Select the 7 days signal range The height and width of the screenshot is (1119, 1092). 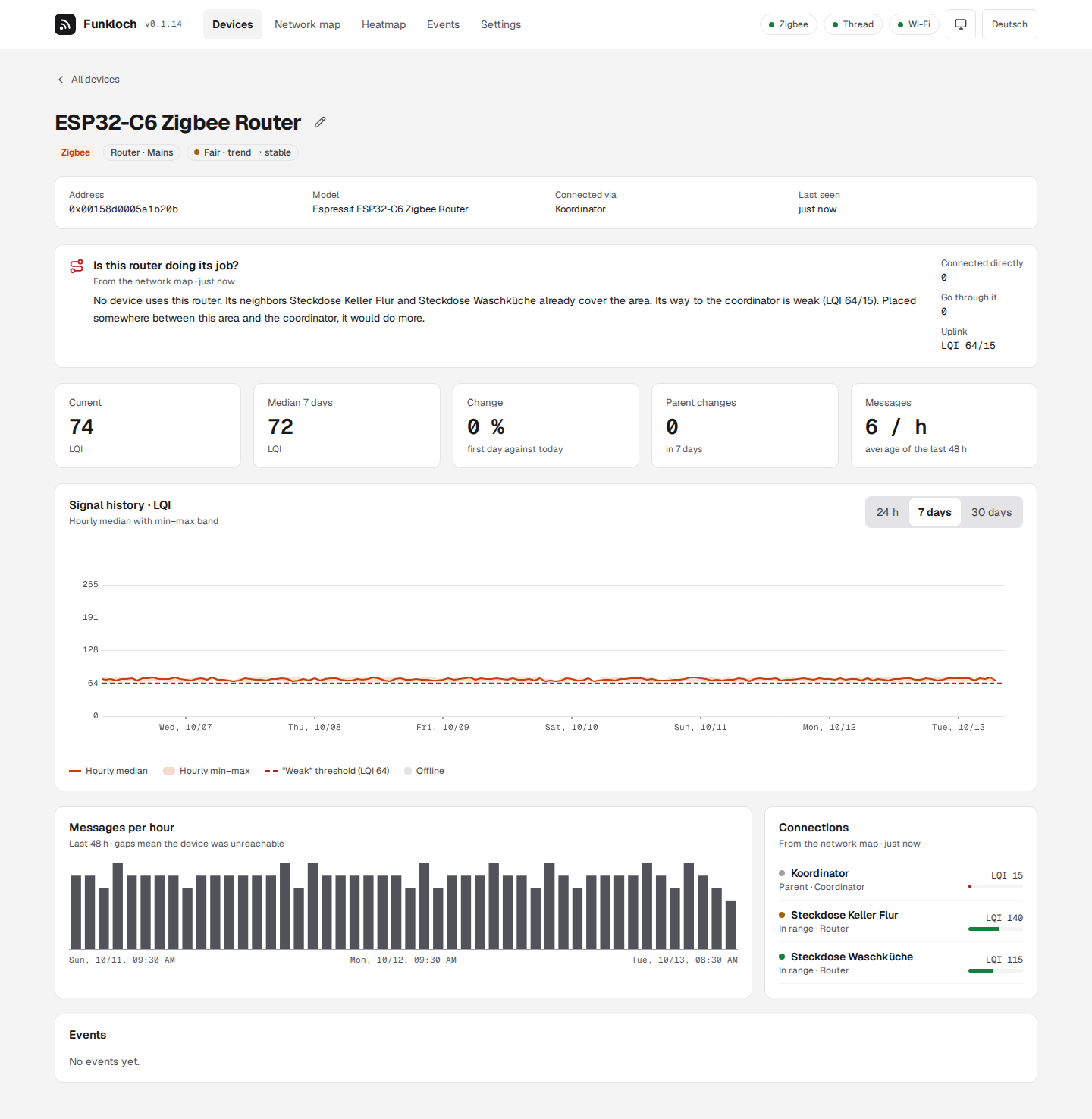pyautogui.click(x=935, y=512)
